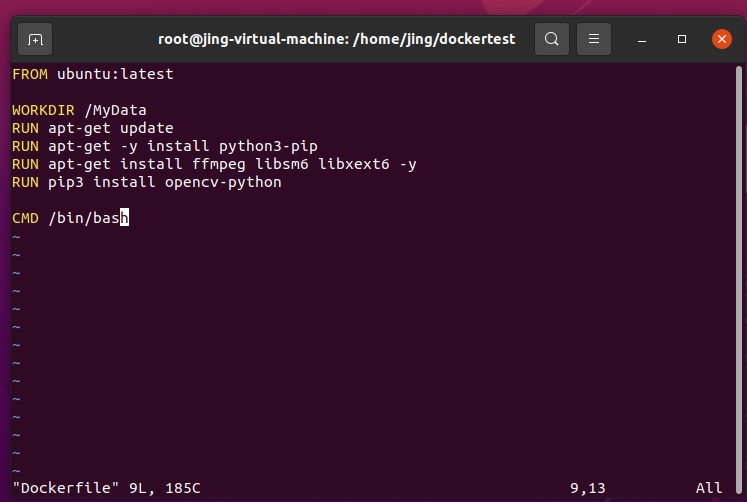Place the cursor on ubuntu:latest
This screenshot has width=747, height=502.
(x=101, y=74)
